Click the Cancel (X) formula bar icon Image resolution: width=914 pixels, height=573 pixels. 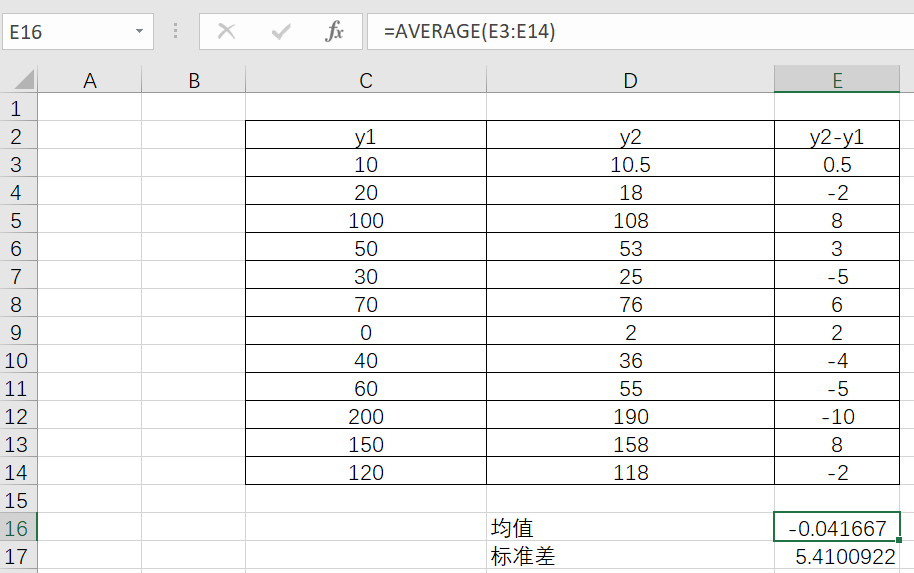226,31
